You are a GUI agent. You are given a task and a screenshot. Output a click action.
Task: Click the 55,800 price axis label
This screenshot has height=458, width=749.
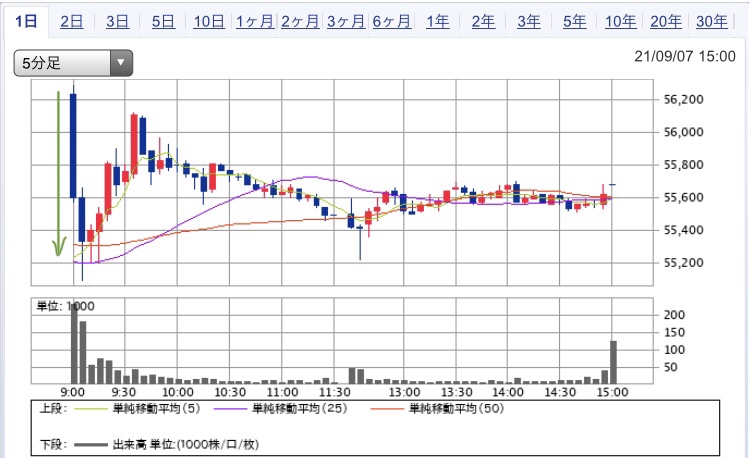(684, 165)
